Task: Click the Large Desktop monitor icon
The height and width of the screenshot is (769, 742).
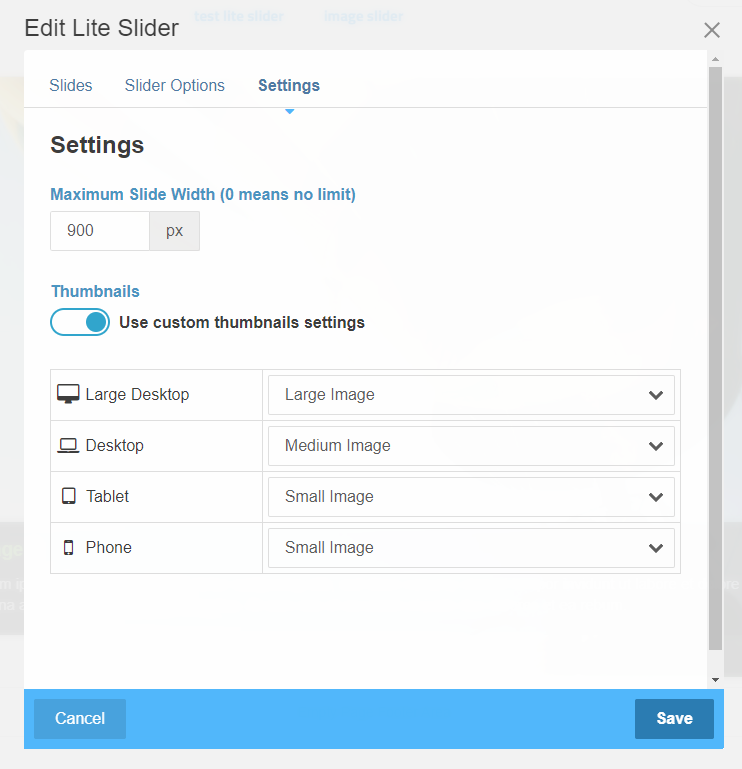Action: (x=68, y=394)
